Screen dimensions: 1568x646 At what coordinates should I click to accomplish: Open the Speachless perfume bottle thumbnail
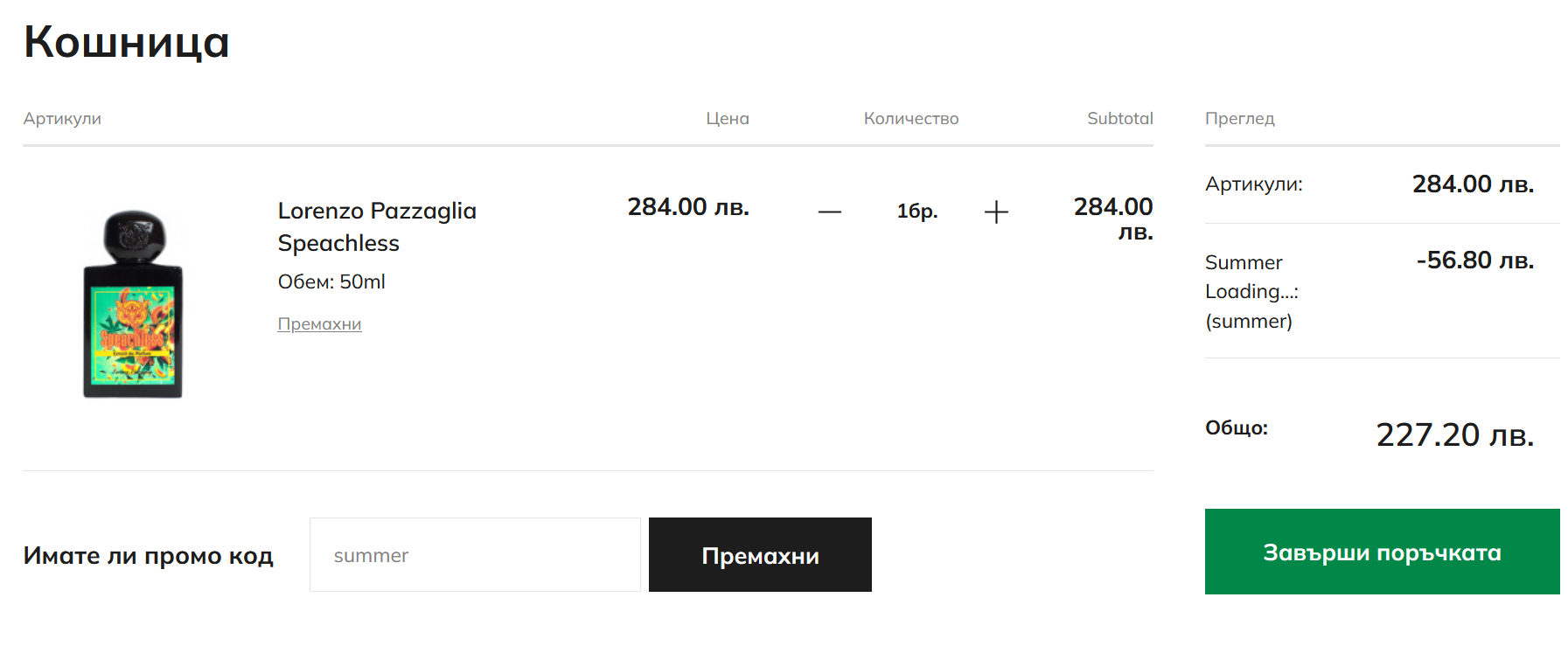tap(133, 304)
